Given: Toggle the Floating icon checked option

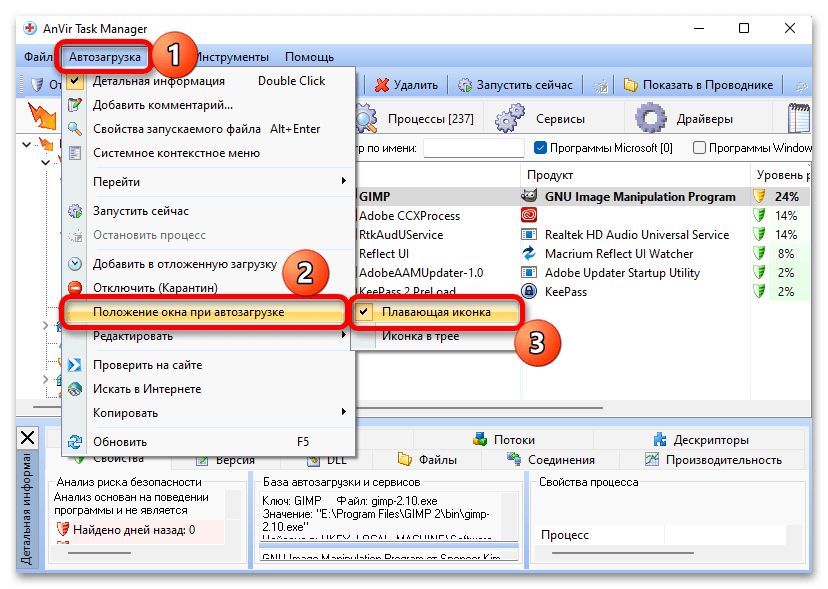Looking at the screenshot, I should 437,312.
